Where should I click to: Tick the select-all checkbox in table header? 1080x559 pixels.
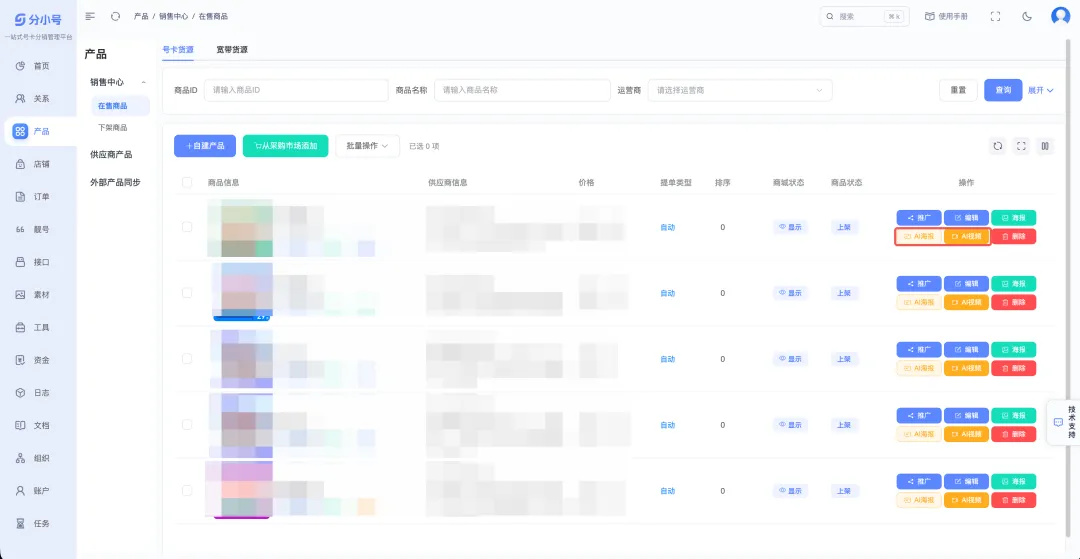(x=187, y=182)
